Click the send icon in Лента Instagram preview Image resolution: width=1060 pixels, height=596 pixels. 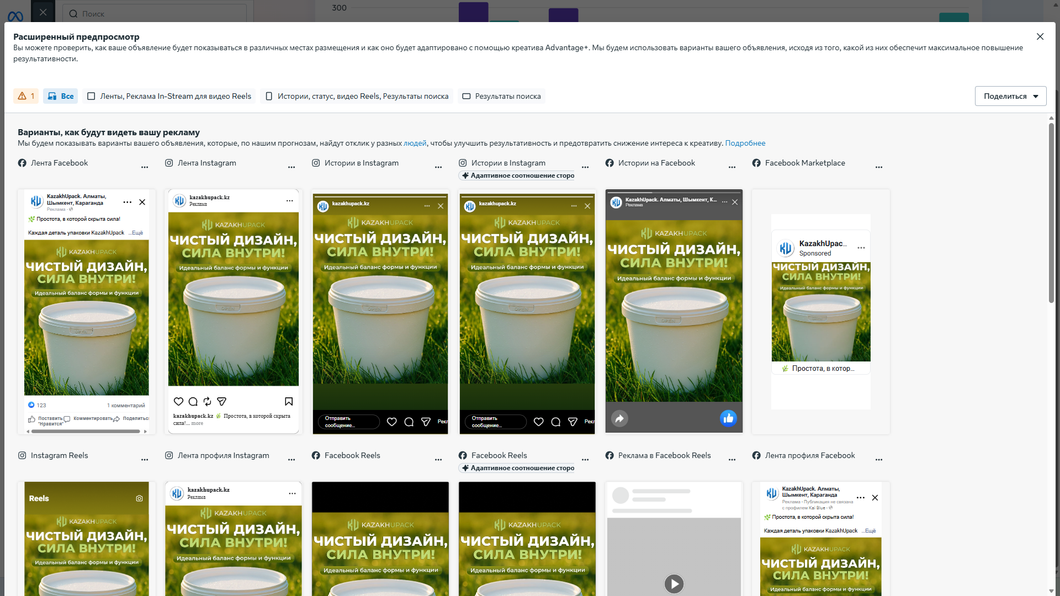pyautogui.click(x=222, y=401)
